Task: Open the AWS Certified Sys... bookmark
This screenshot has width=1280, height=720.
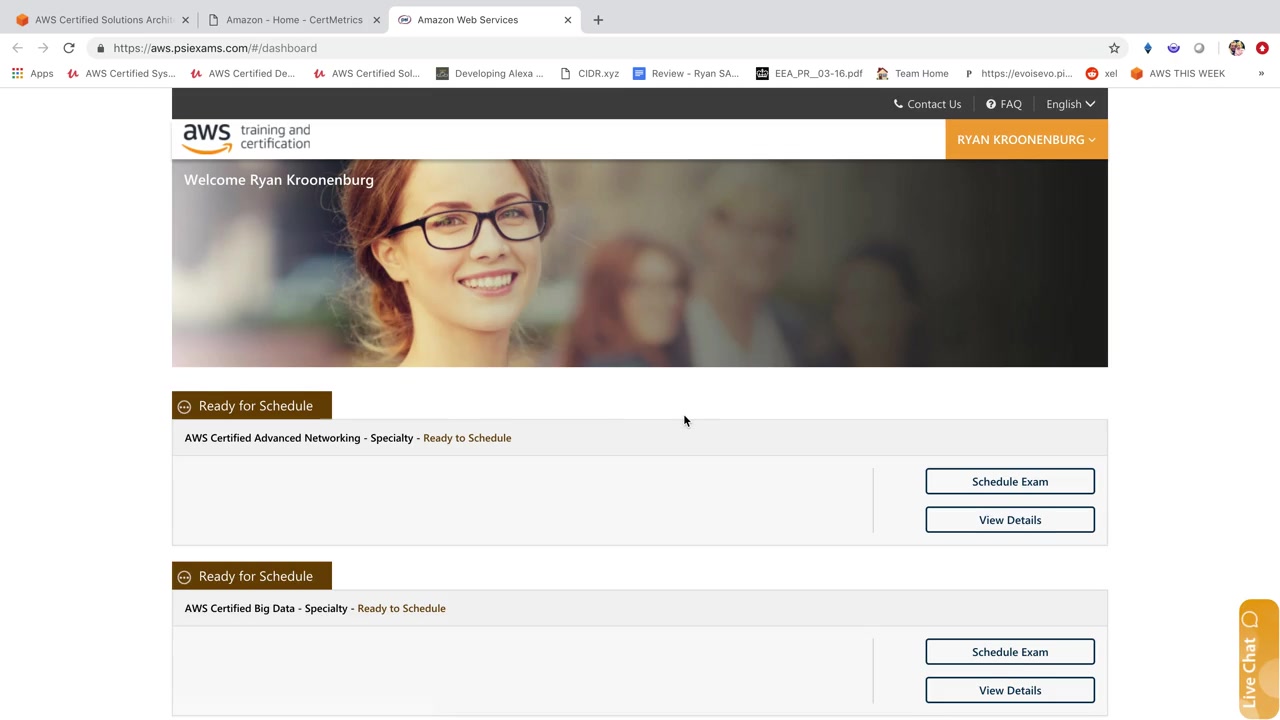Action: click(121, 73)
